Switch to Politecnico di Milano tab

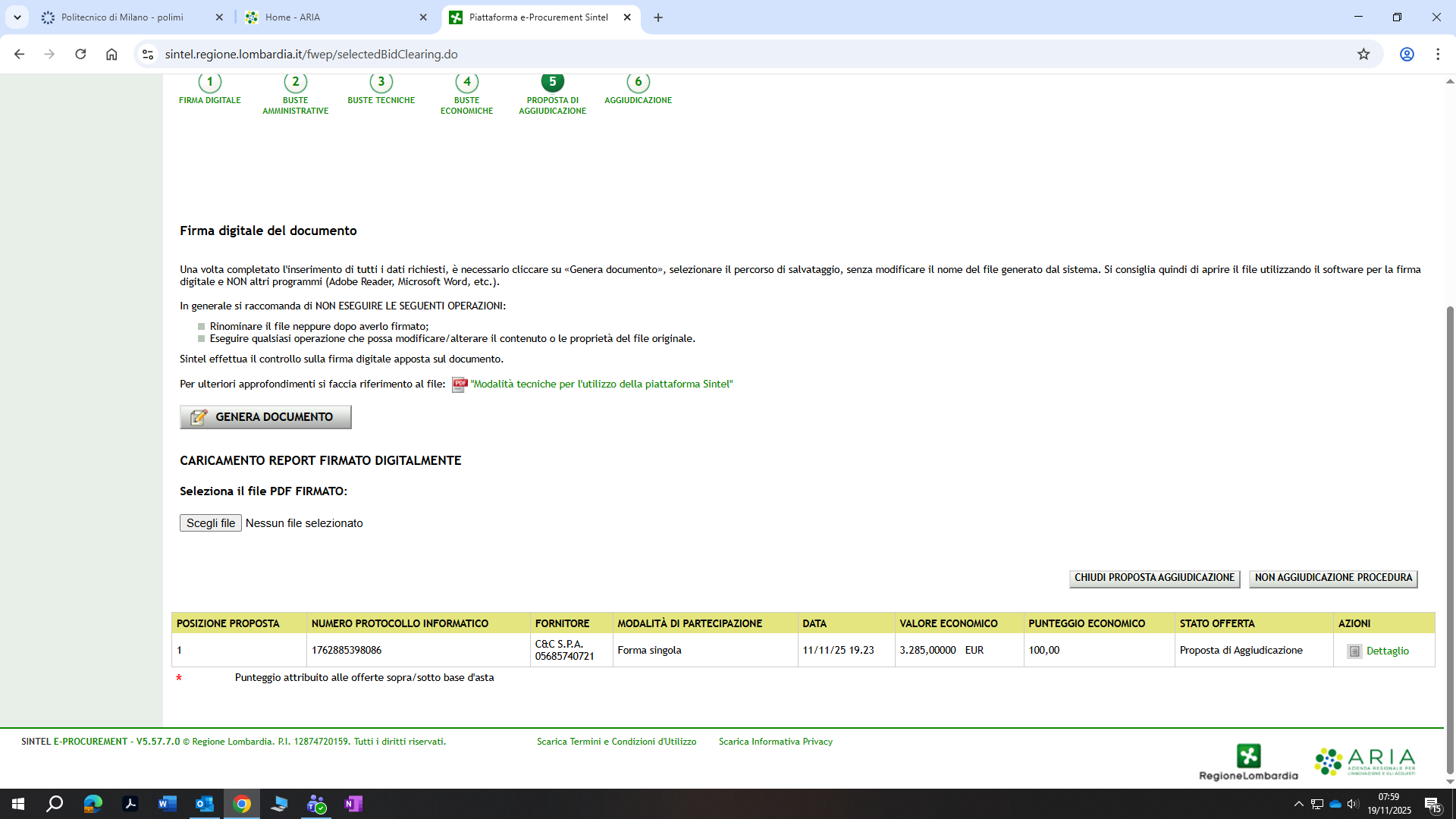[x=121, y=17]
